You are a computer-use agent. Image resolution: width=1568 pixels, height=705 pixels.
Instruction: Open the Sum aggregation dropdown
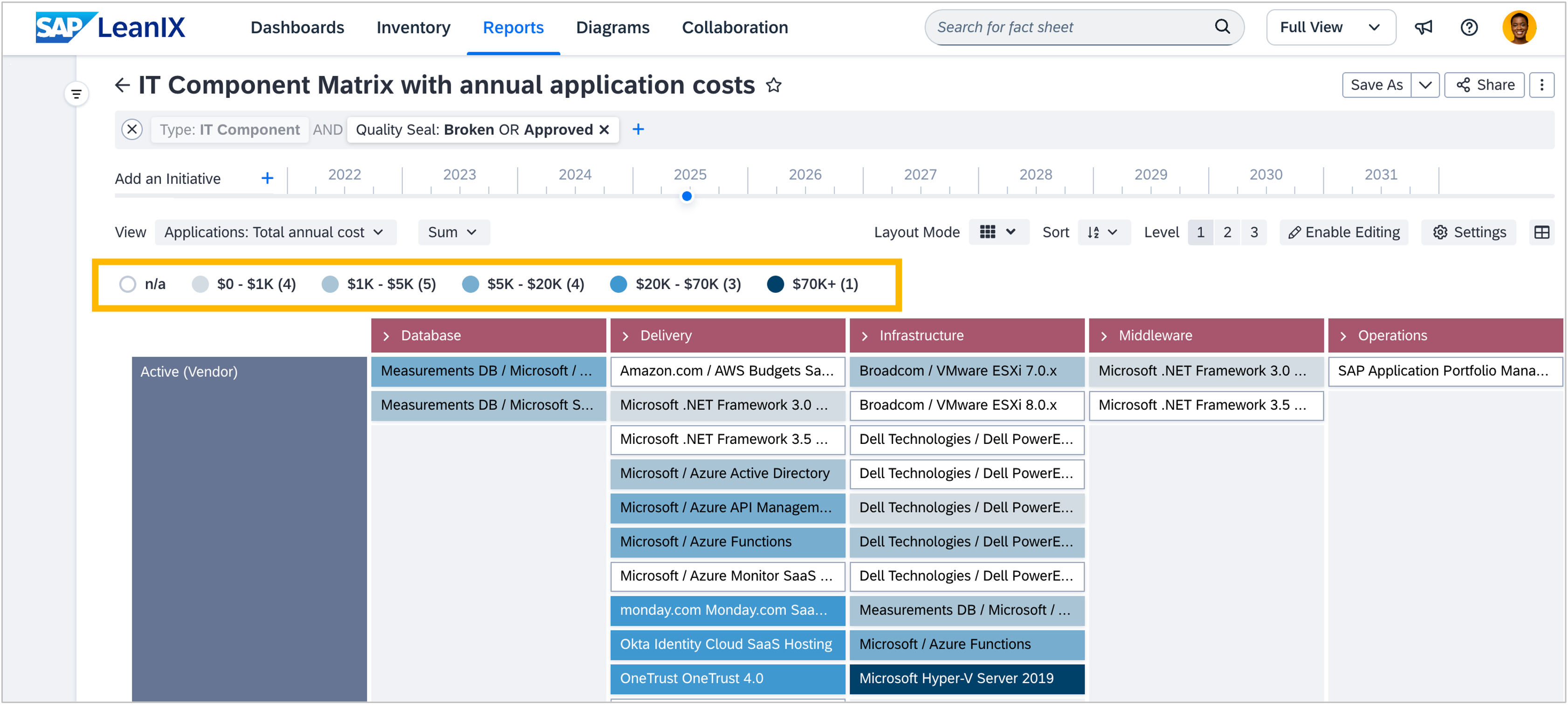(454, 233)
